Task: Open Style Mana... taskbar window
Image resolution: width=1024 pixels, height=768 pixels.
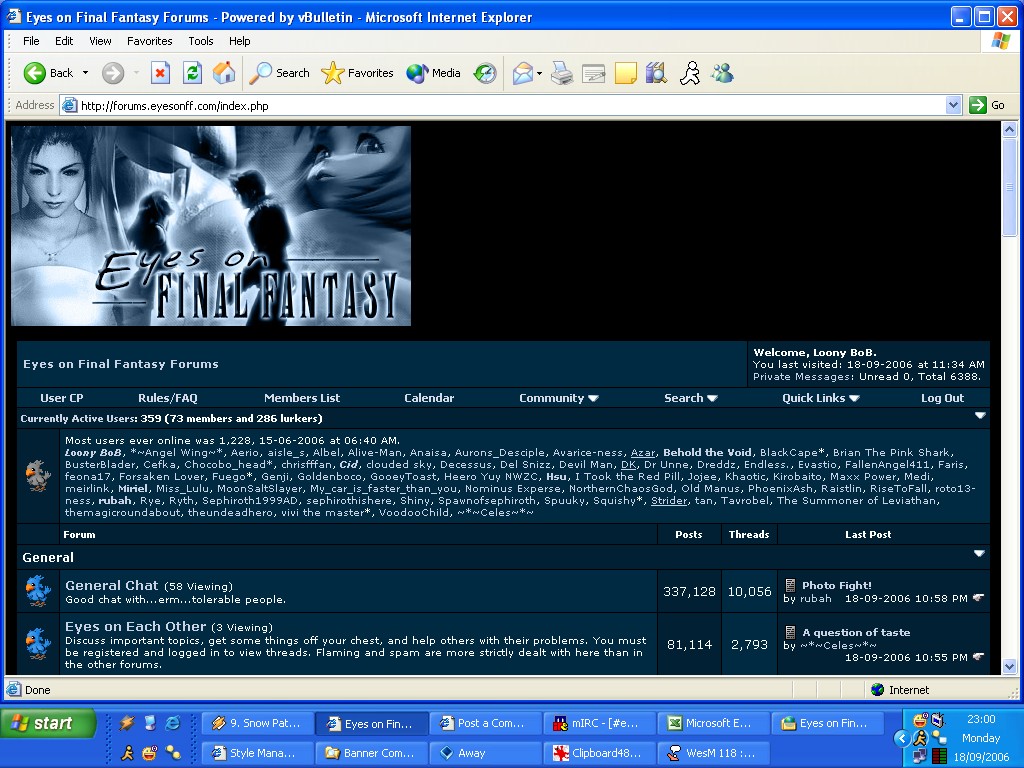Action: tap(259, 753)
